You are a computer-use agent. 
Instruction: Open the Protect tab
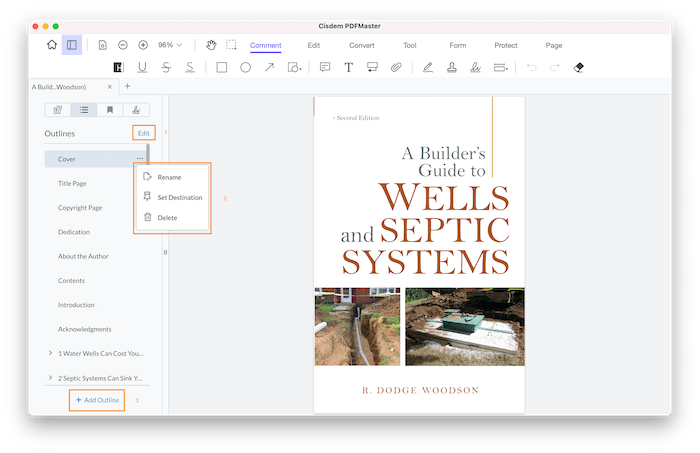506,46
